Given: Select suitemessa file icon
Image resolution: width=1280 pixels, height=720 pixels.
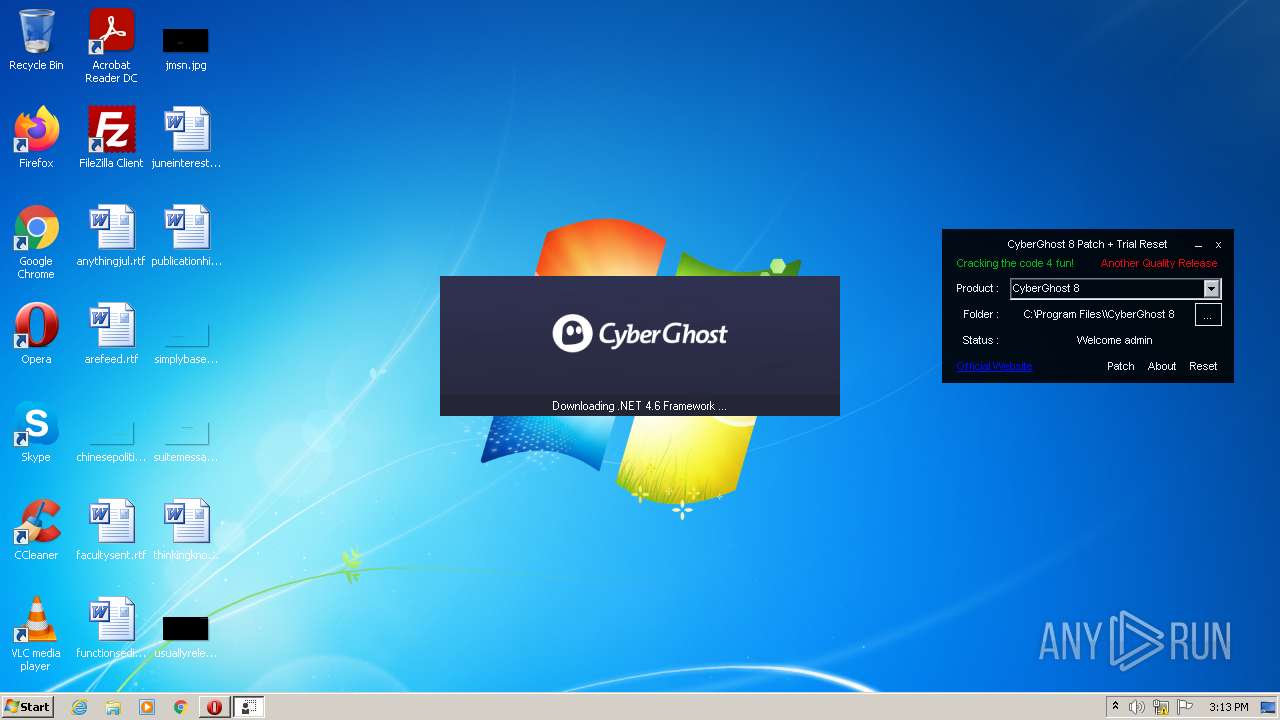Looking at the screenshot, I should pyautogui.click(x=186, y=441).
